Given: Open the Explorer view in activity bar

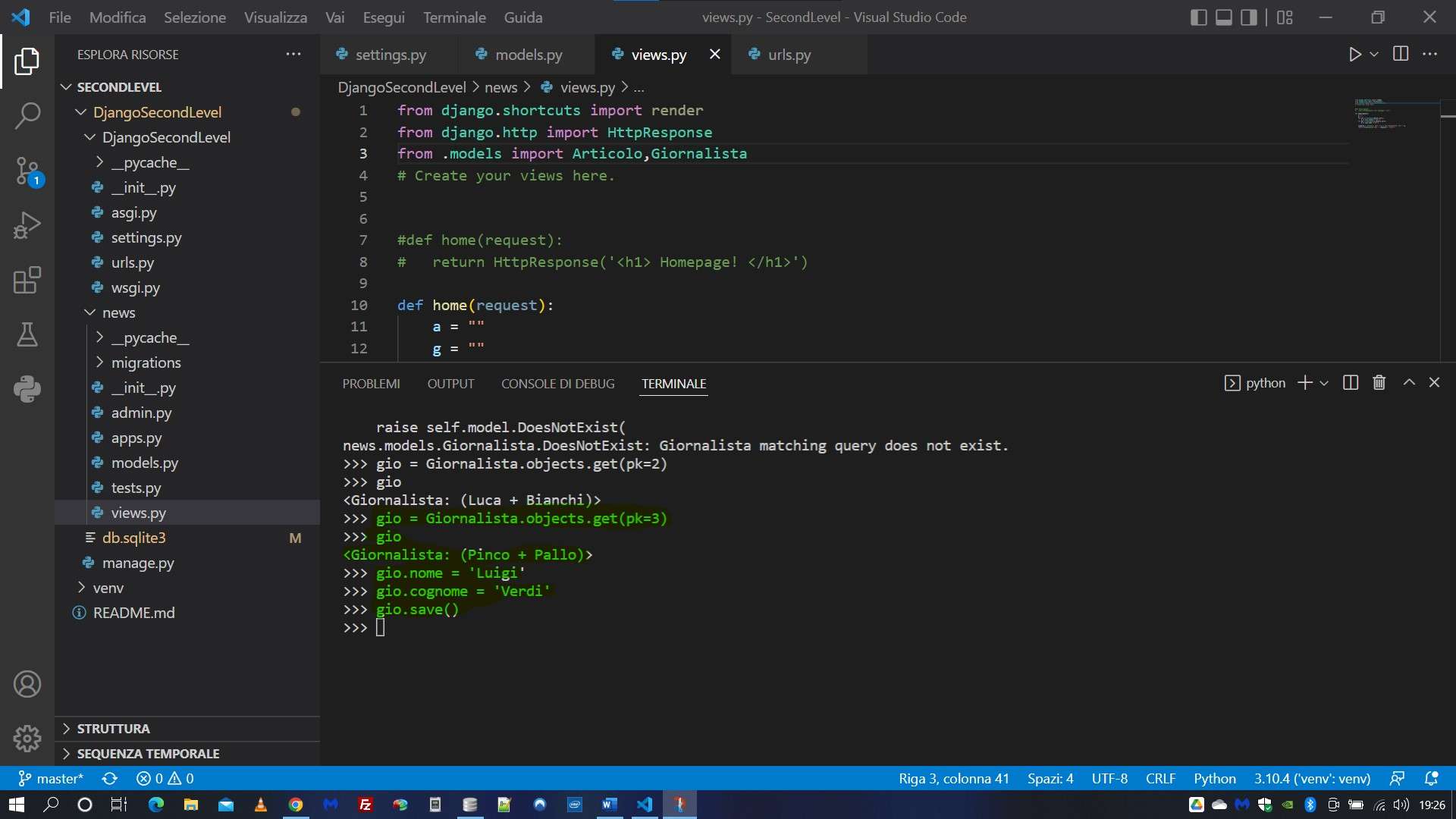Looking at the screenshot, I should click(x=27, y=61).
